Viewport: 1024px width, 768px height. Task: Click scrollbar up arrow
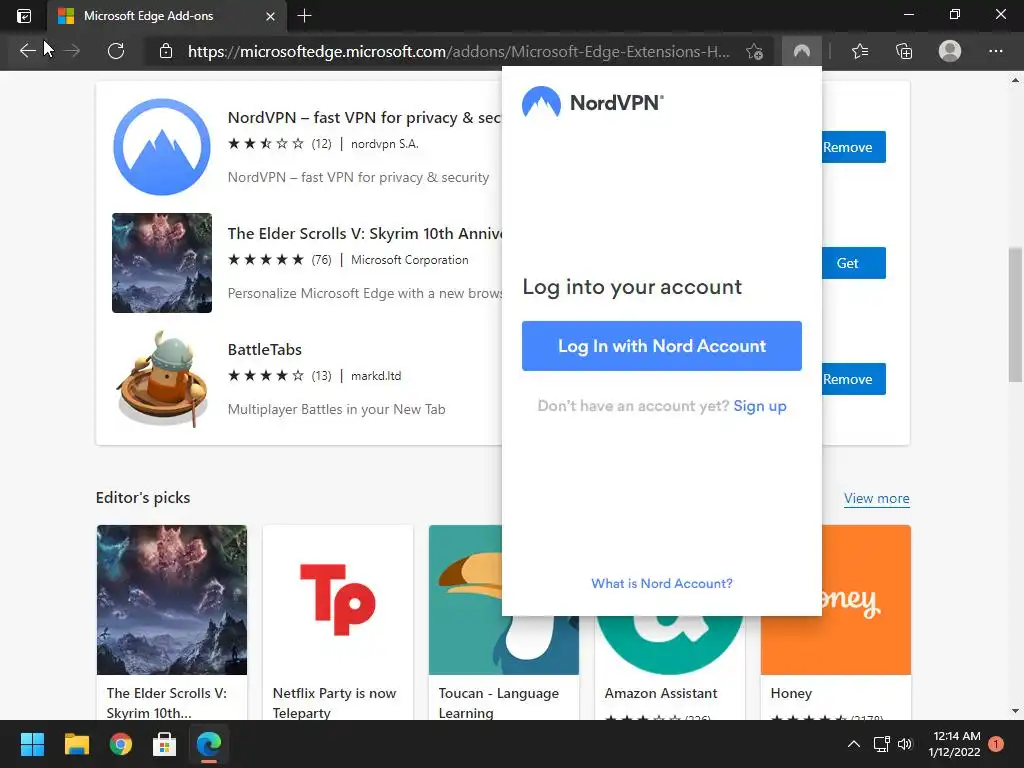1015,80
